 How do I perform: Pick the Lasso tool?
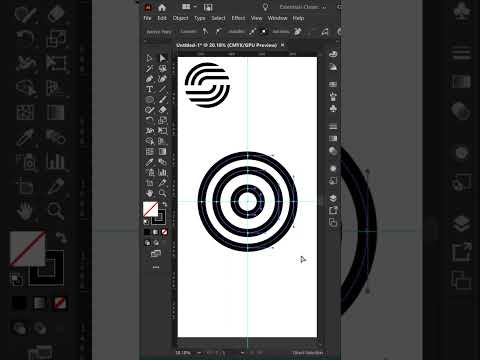(163, 68)
